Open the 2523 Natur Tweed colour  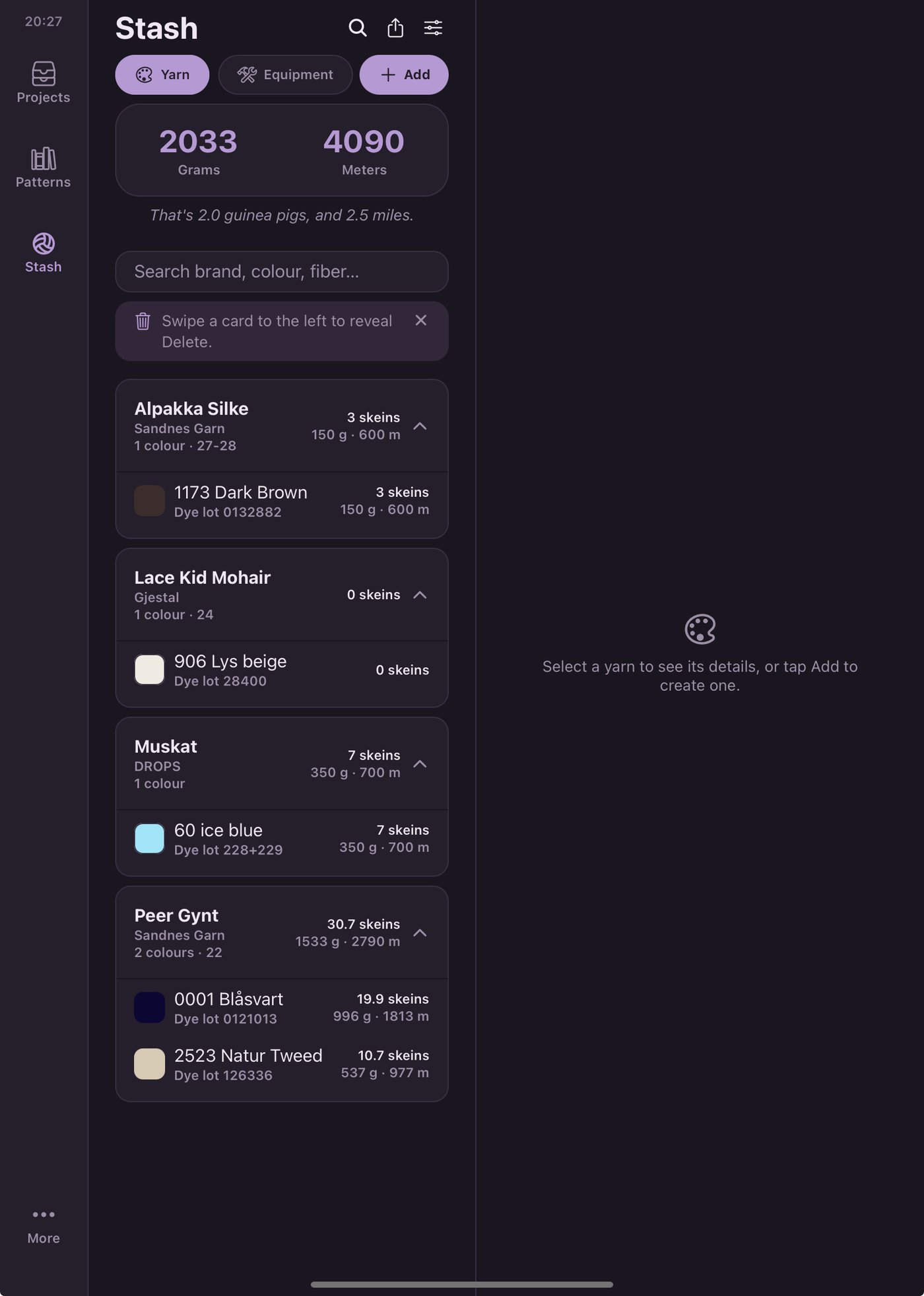point(282,1064)
